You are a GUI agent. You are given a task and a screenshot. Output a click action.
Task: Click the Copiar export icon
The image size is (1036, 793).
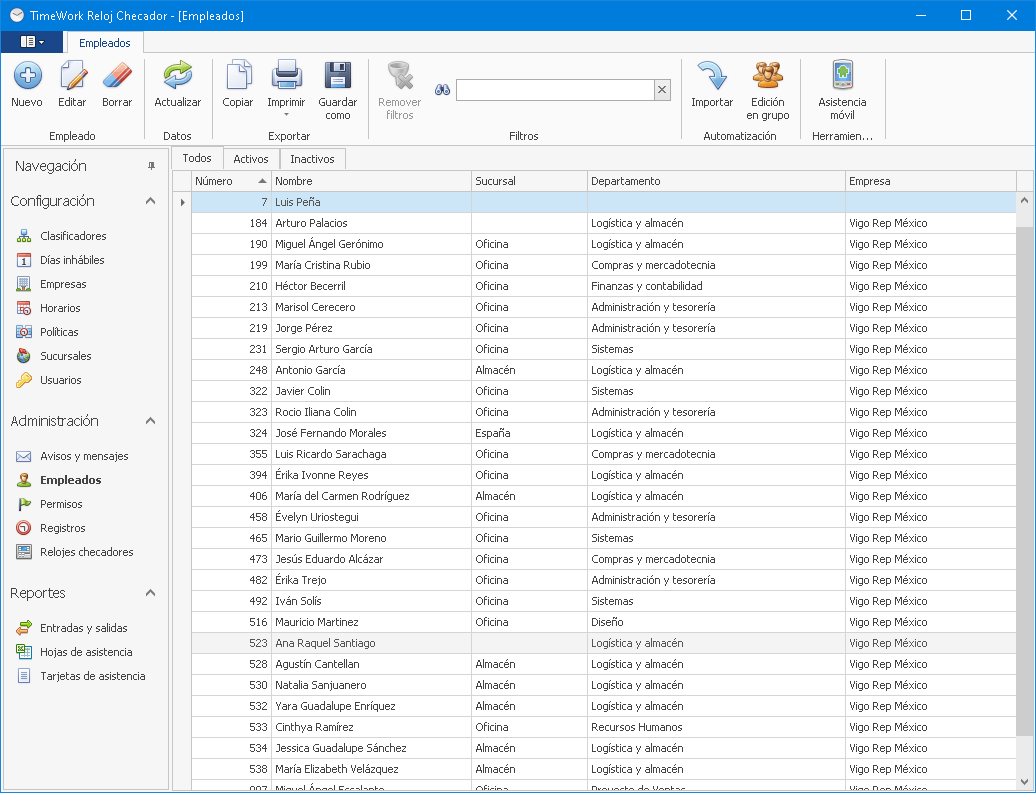(x=238, y=76)
